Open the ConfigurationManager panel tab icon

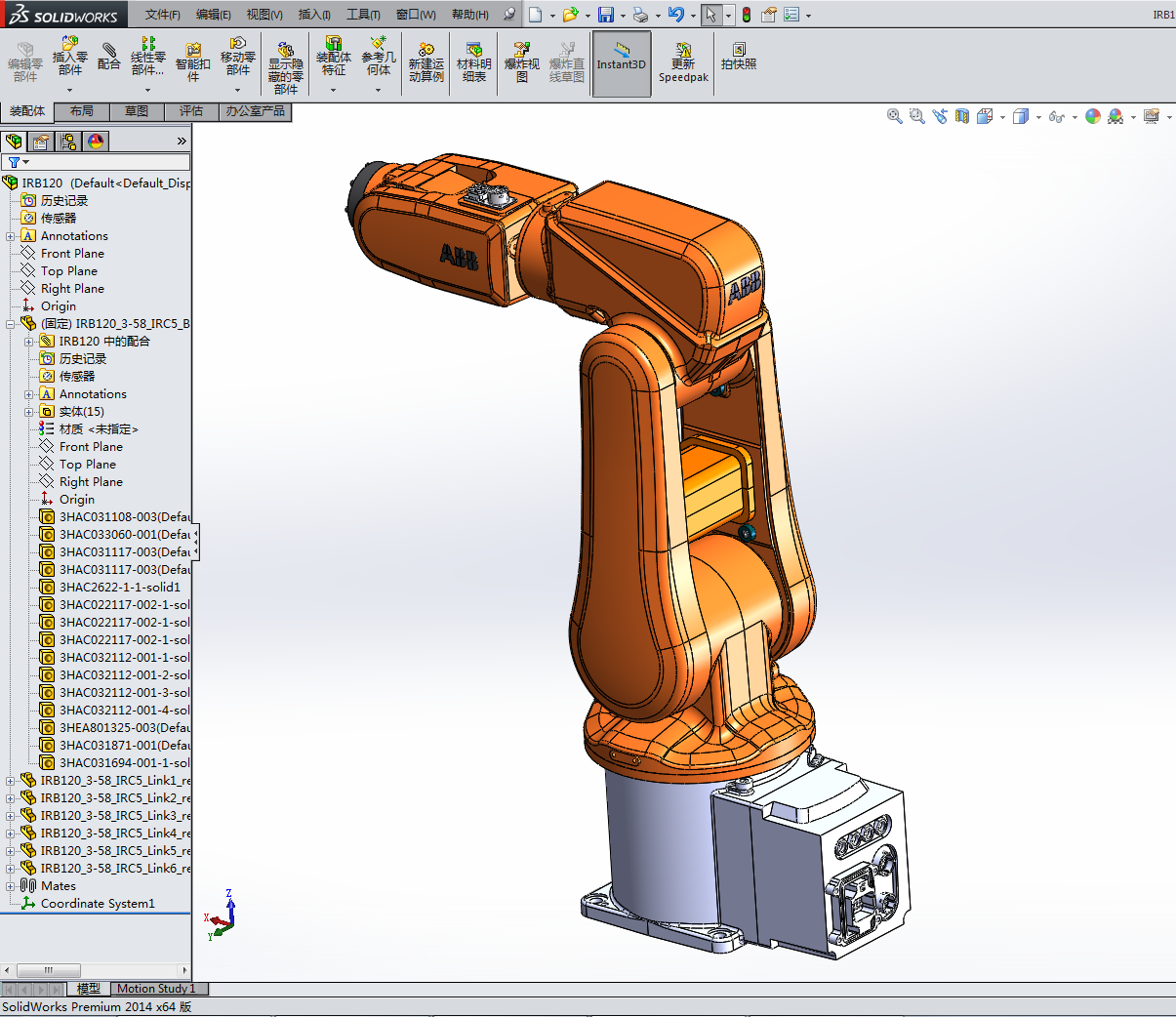tap(68, 142)
